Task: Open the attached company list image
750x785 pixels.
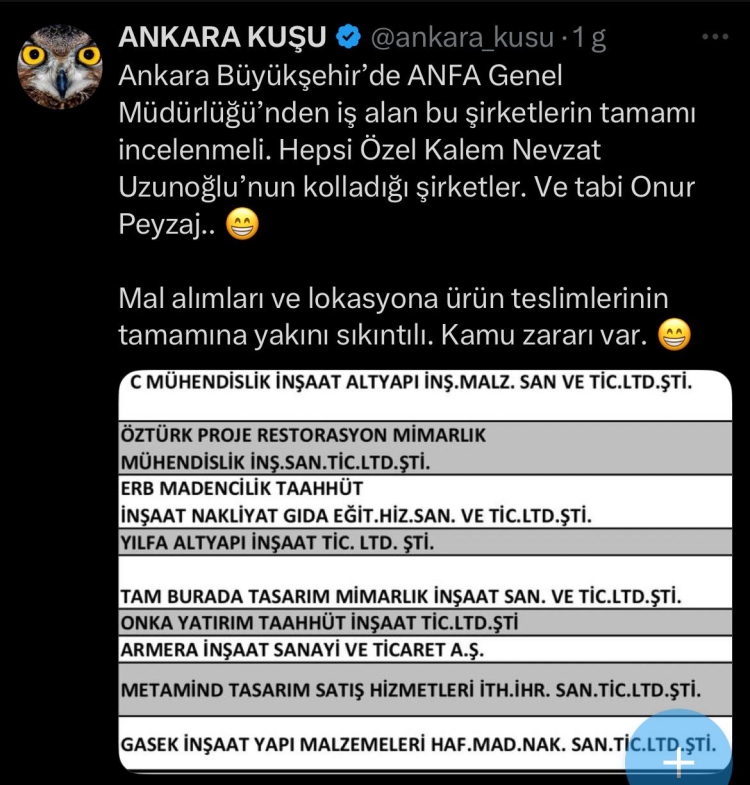Action: (425, 571)
